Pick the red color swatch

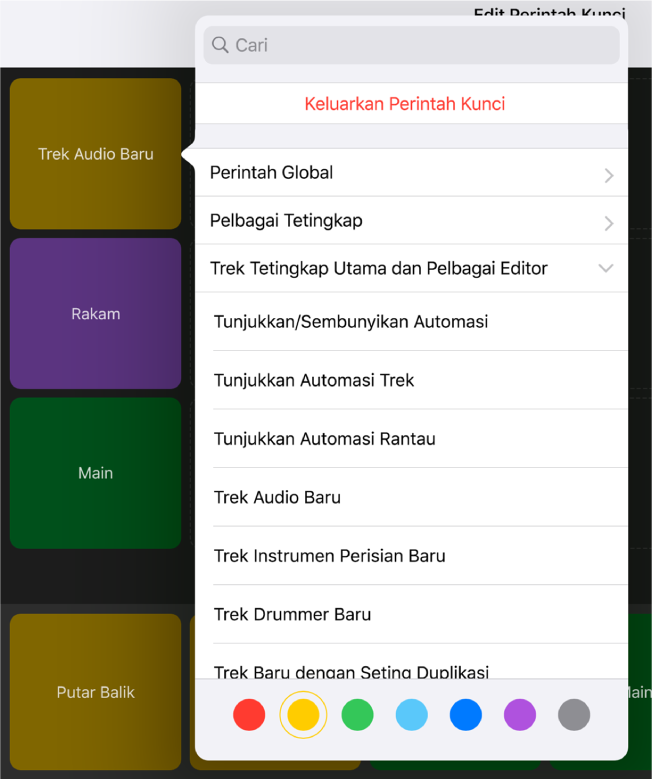coord(249,715)
